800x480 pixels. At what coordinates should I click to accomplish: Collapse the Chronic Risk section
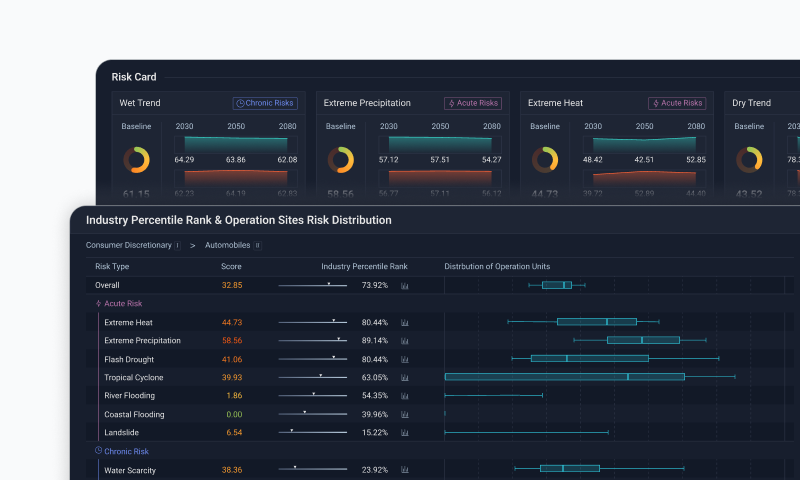[x=126, y=451]
